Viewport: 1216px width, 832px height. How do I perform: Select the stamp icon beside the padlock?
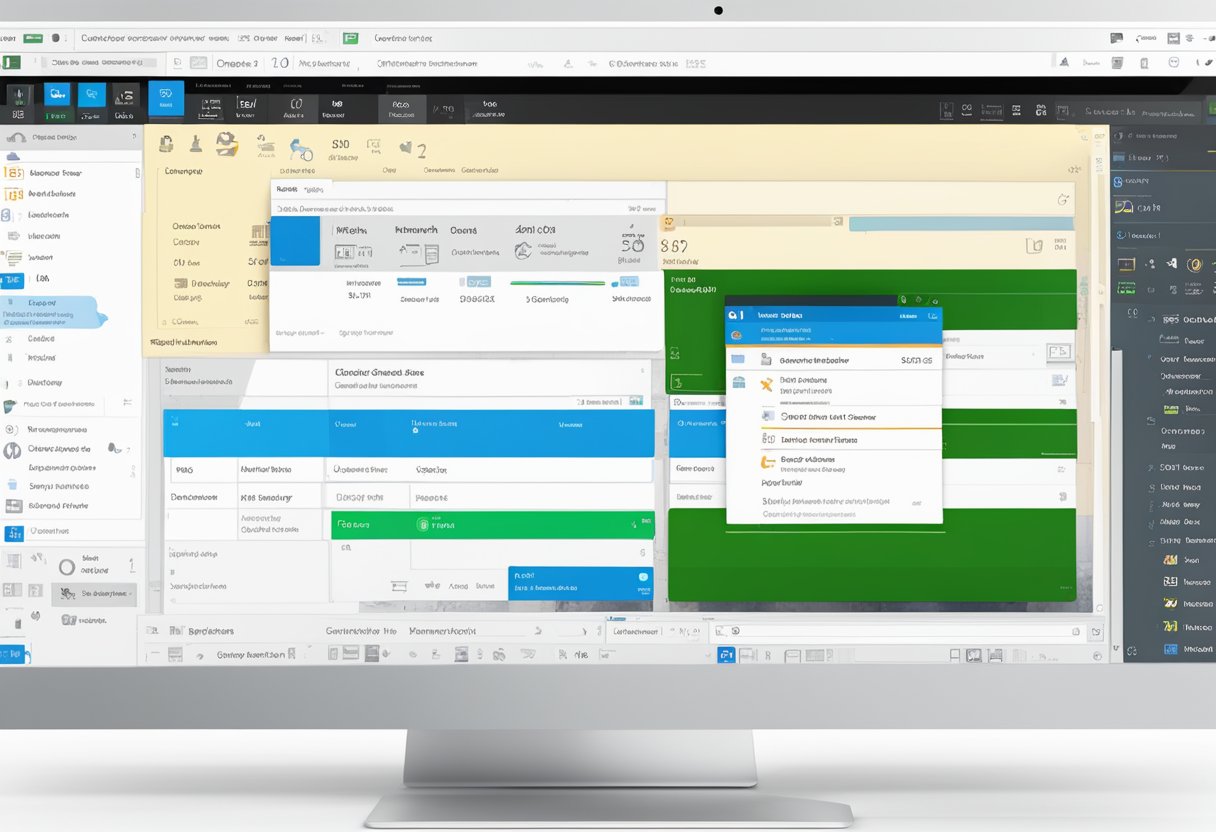click(196, 145)
